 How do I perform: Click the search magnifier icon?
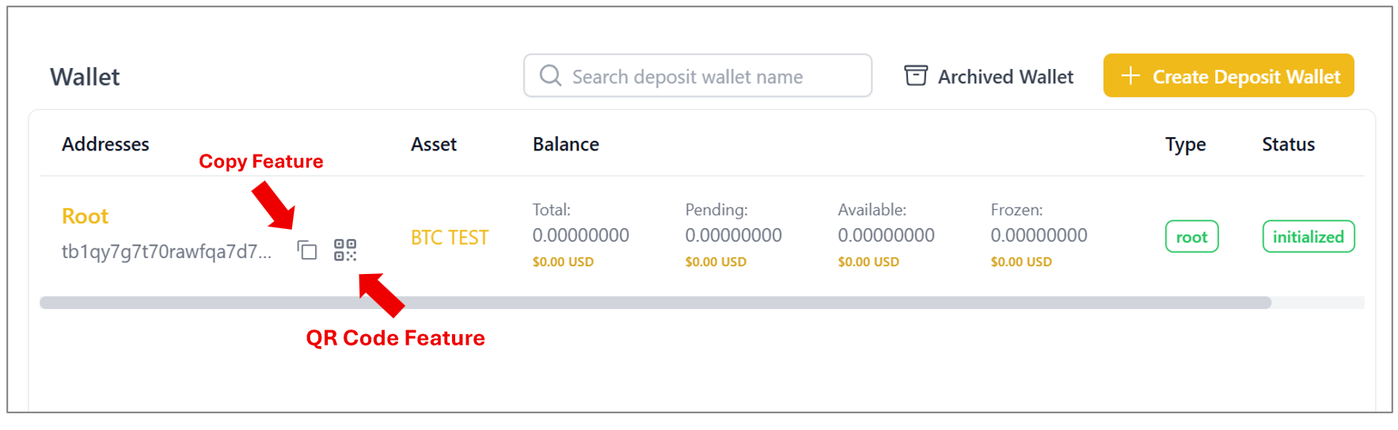coord(550,76)
